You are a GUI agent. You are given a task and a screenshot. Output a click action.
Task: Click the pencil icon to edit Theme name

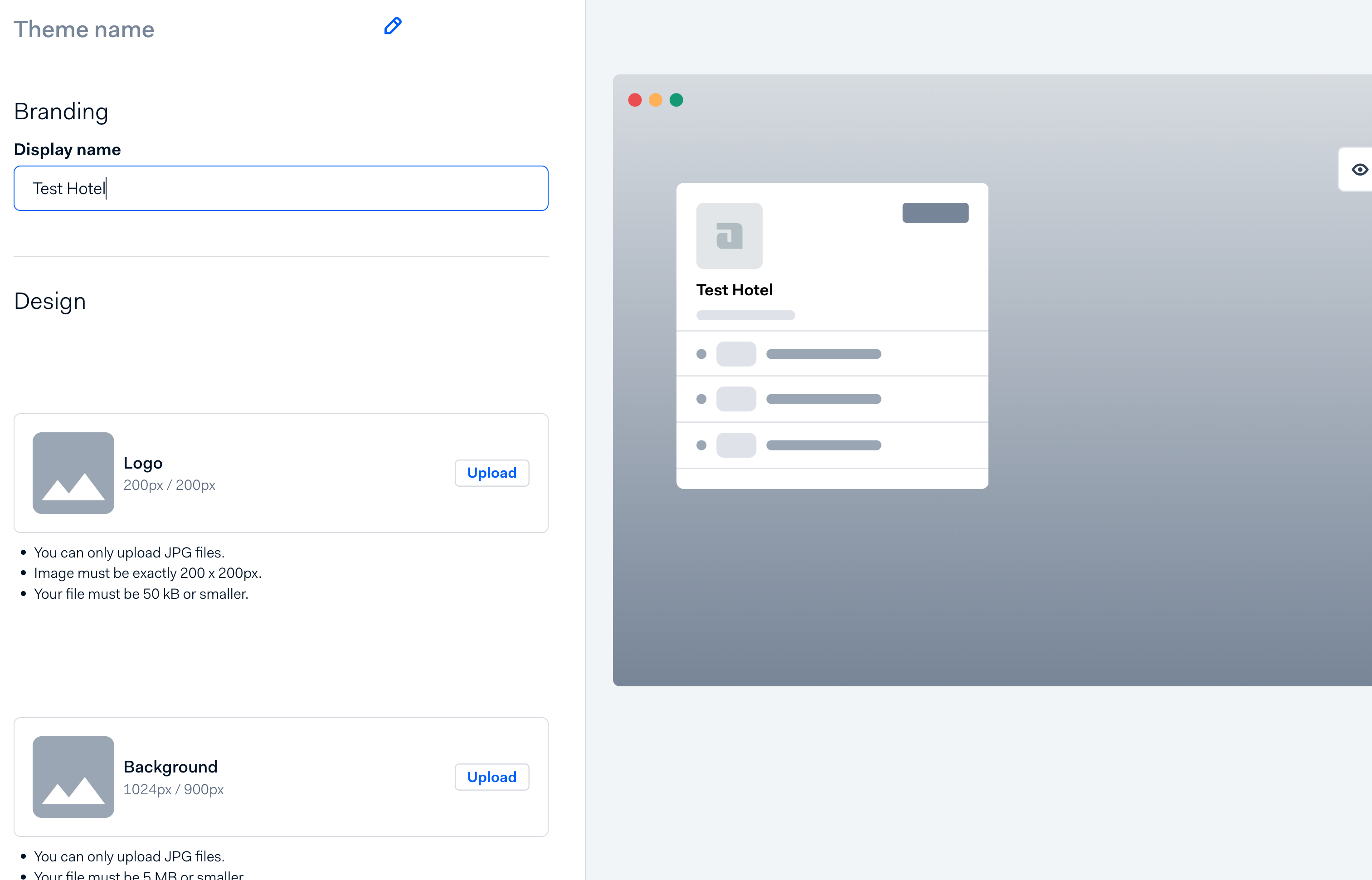tap(392, 26)
